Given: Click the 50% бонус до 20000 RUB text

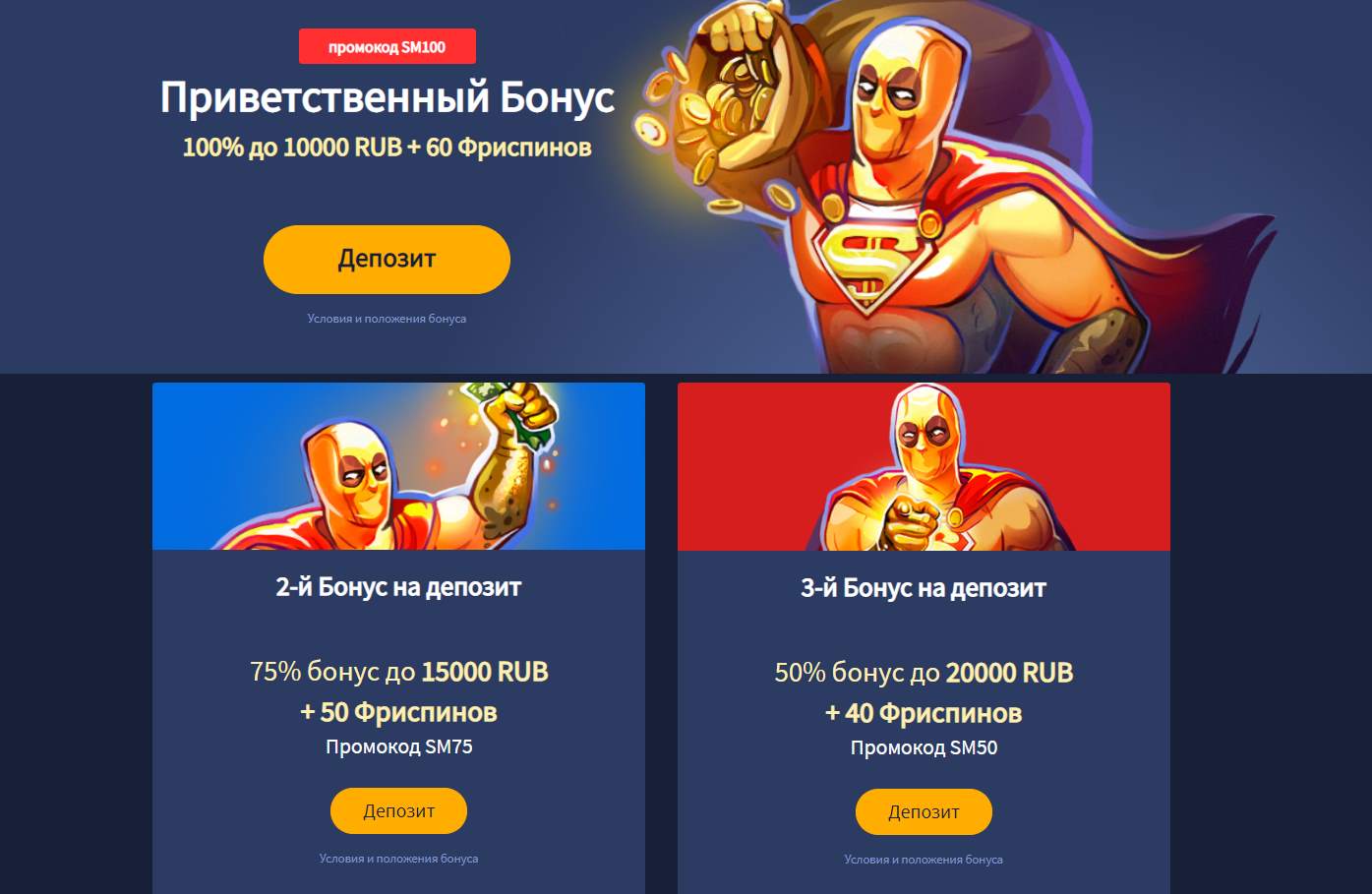Looking at the screenshot, I should tap(924, 673).
